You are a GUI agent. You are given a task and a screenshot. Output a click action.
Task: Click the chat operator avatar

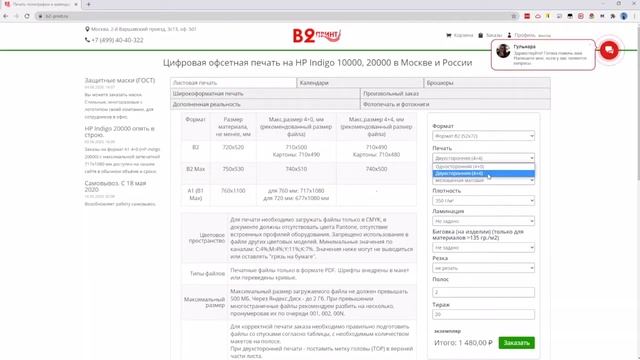click(503, 51)
